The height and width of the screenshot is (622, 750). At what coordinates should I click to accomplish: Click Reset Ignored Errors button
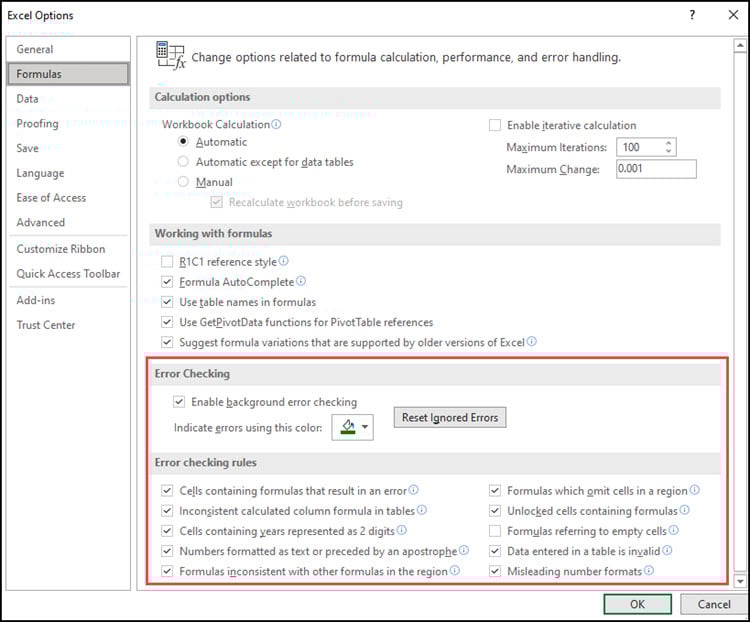450,418
